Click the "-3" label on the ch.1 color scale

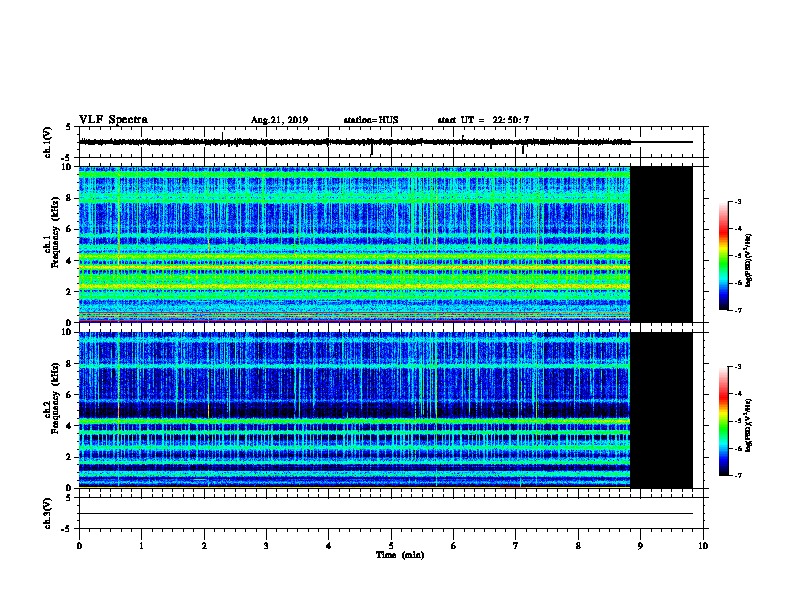(737, 201)
